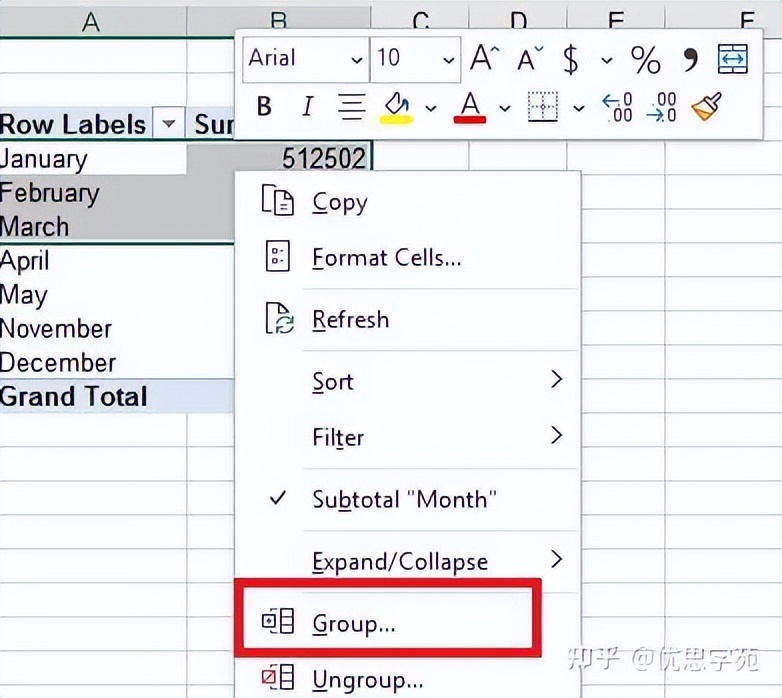Screen dimensions: 782x698
Task: Apply red Font Color
Action: pos(470,107)
